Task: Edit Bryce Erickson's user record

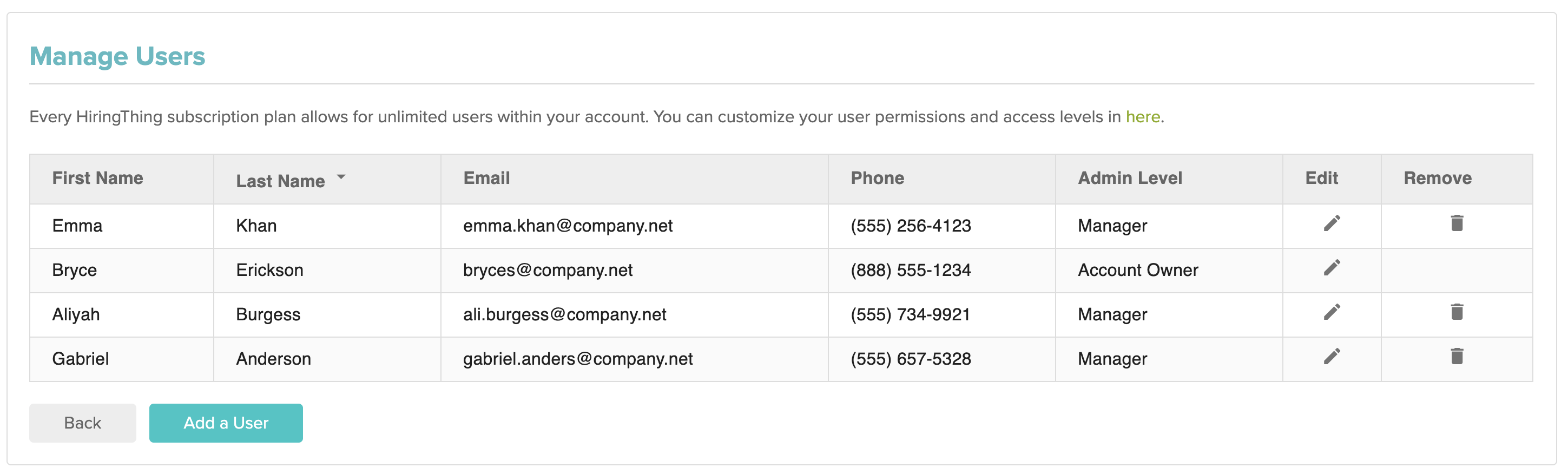Action: 1331,268
